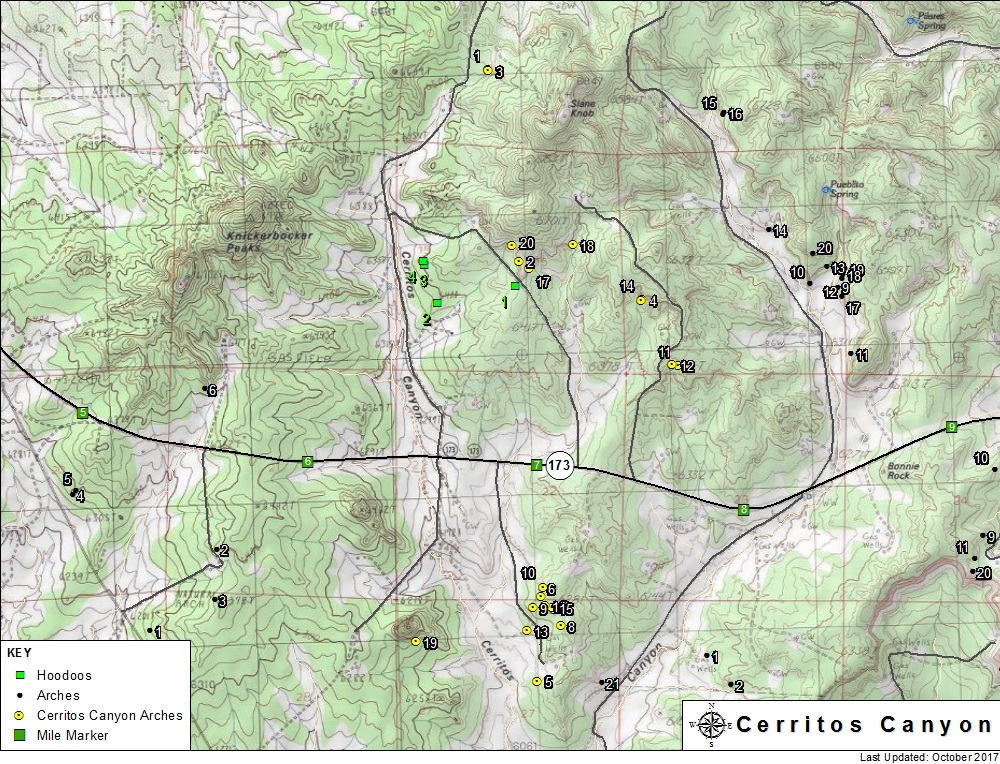Select the green mile marker 7
The height and width of the screenshot is (764, 1000).
pos(537,465)
